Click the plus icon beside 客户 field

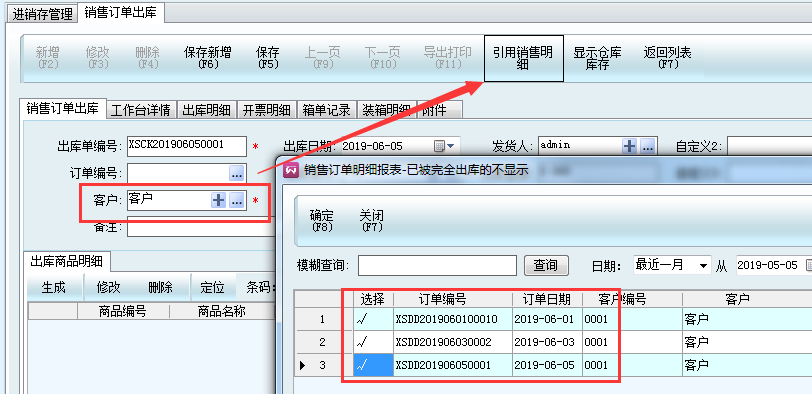coord(219,201)
